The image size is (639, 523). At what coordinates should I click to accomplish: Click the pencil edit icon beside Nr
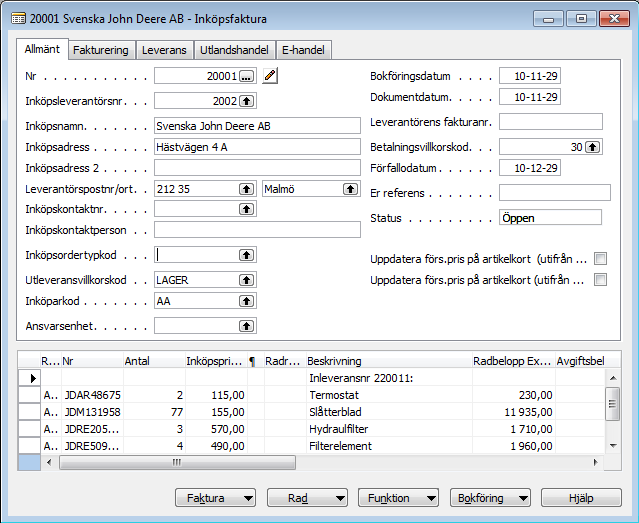point(270,76)
